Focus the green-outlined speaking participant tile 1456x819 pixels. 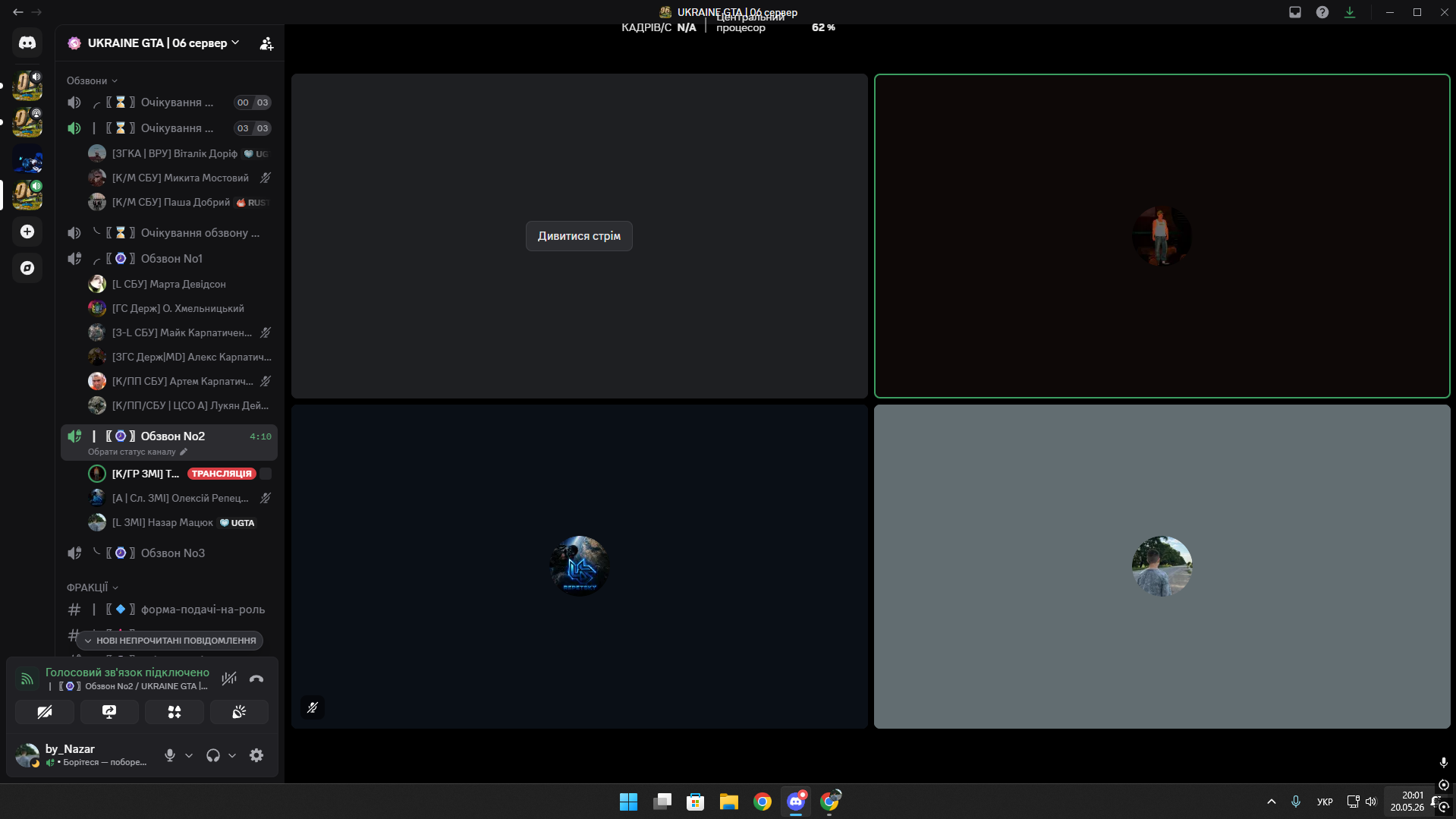(1162, 236)
